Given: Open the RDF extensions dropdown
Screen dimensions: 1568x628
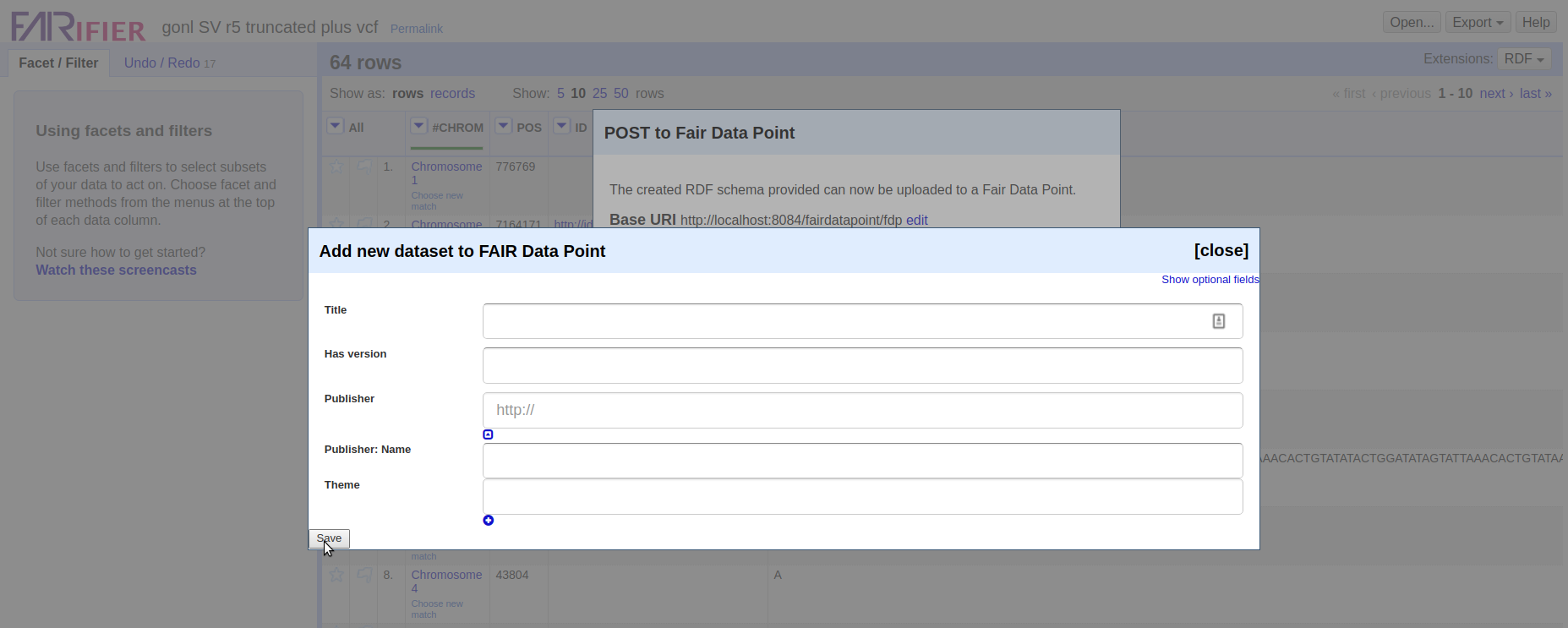Looking at the screenshot, I should click(1524, 59).
